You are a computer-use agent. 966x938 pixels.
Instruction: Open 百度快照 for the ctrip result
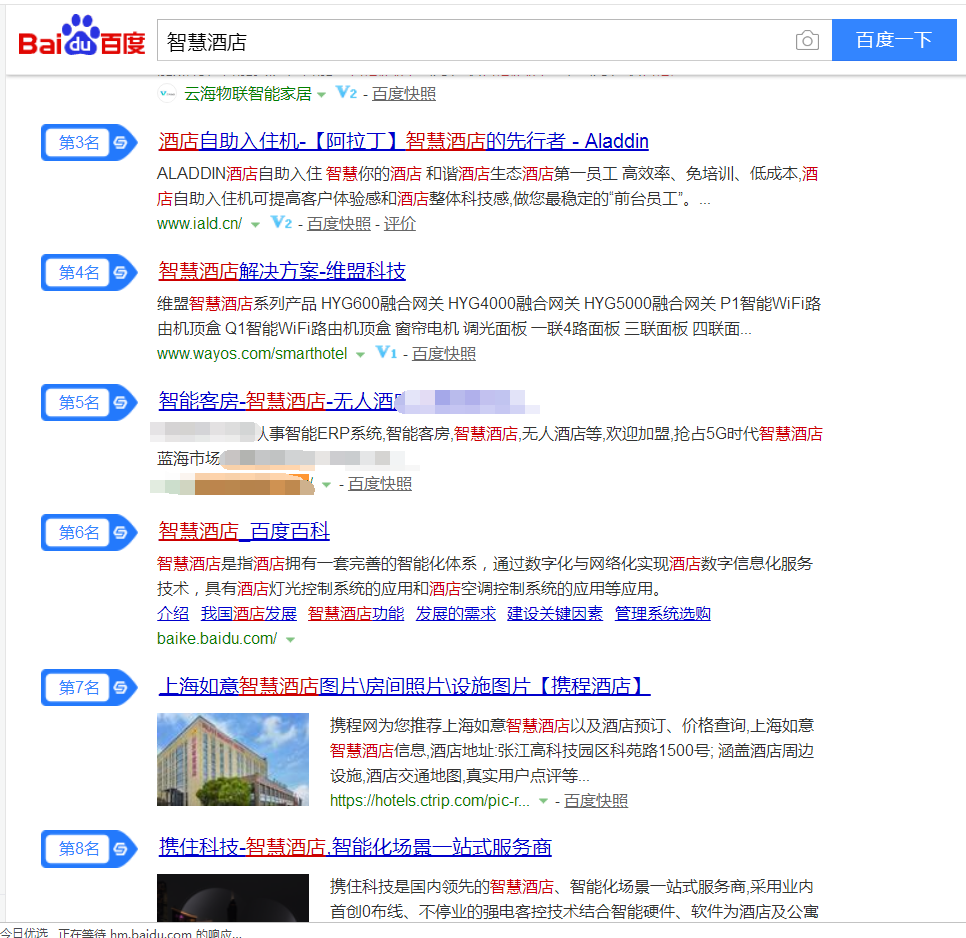[x=596, y=801]
